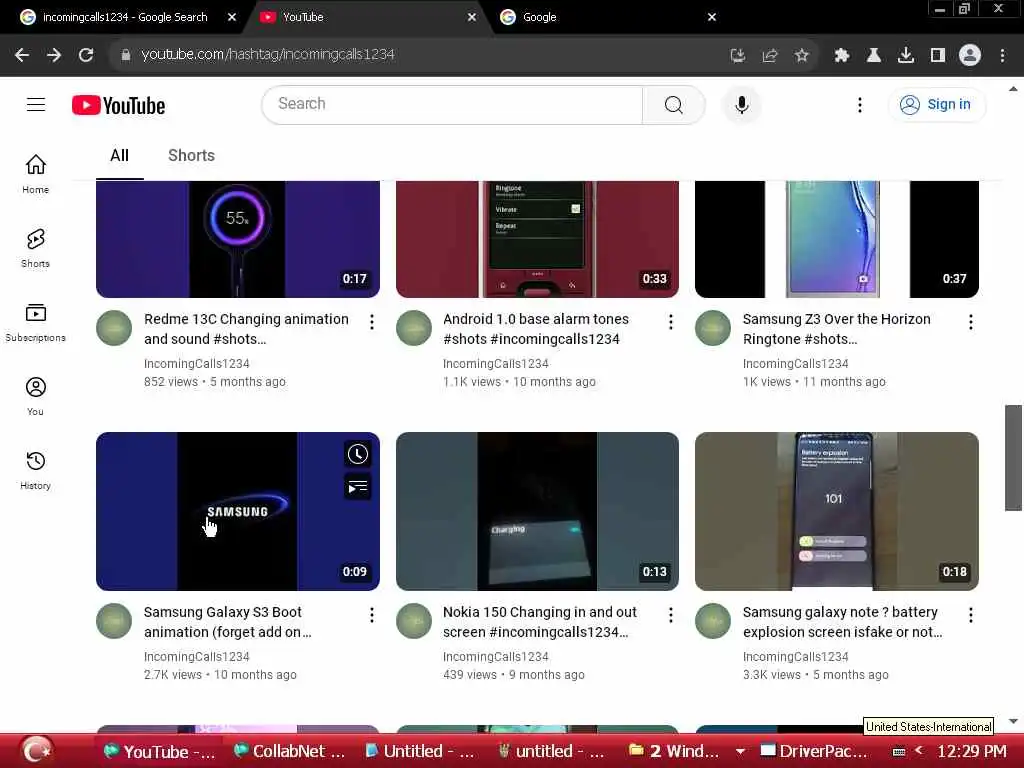
Task: Open Subscriptions in the sidebar
Action: coord(35,323)
